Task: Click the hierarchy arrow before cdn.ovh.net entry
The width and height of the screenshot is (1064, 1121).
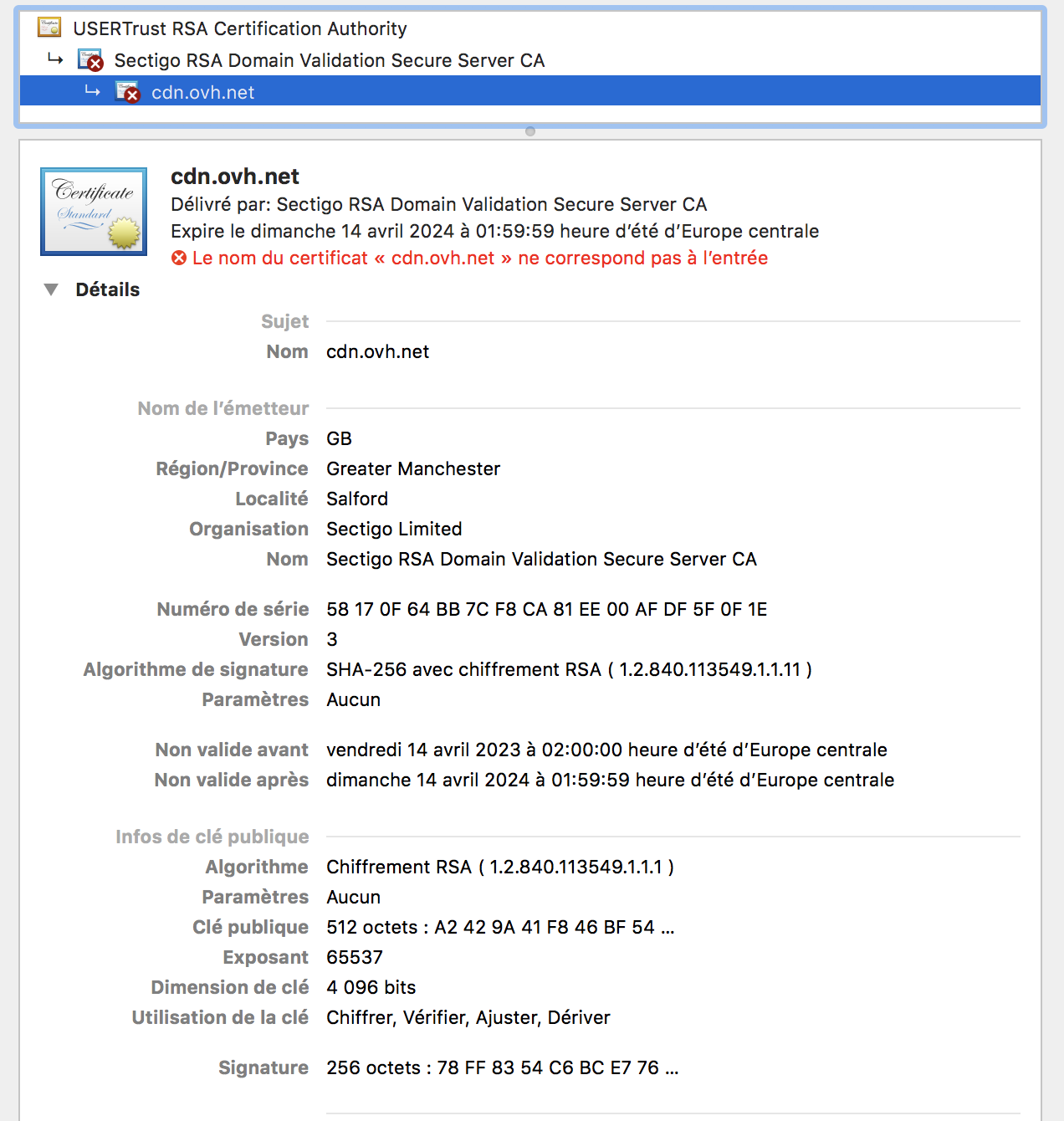Action: click(92, 90)
